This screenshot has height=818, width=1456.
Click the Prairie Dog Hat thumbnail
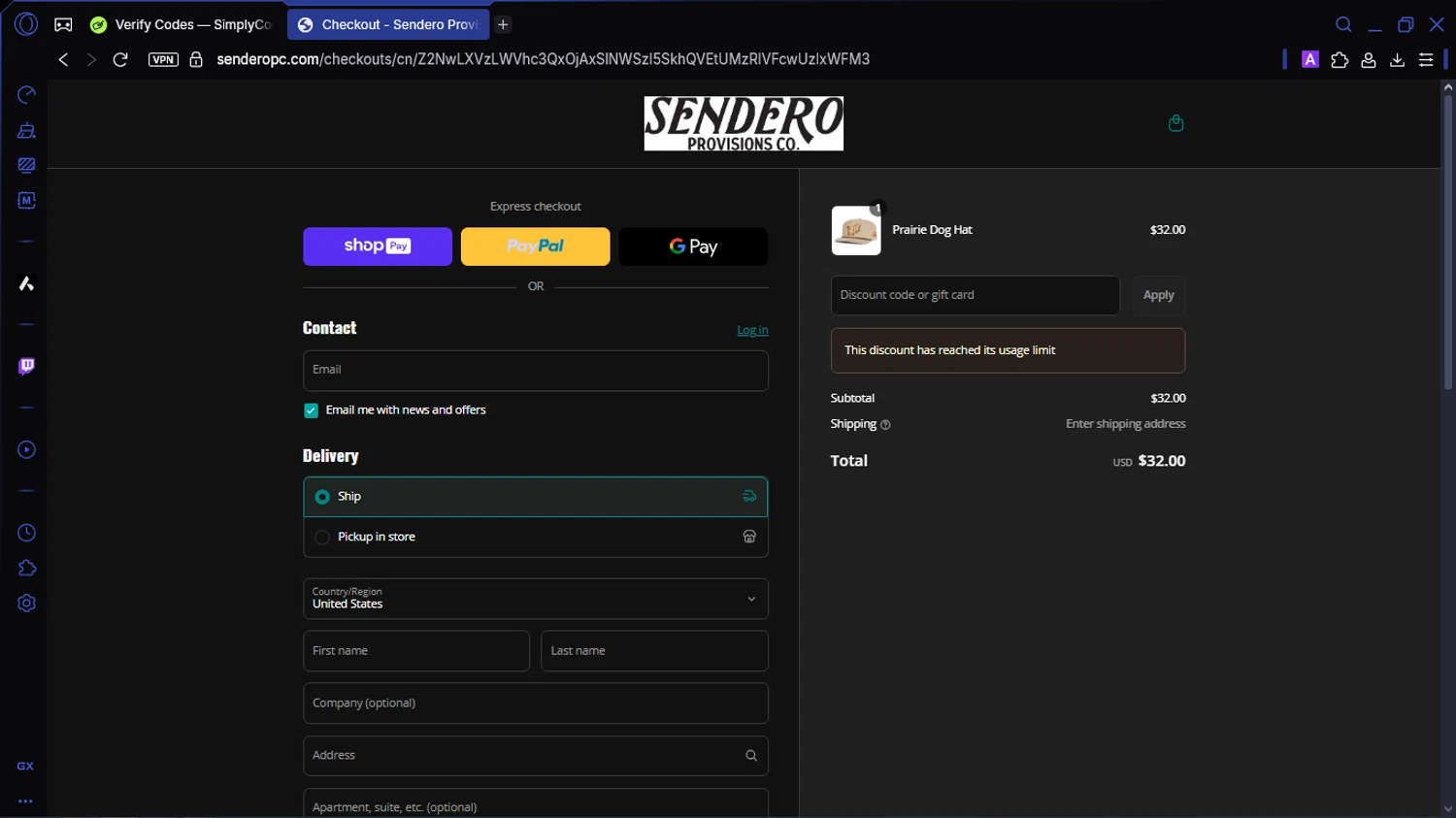tap(856, 231)
